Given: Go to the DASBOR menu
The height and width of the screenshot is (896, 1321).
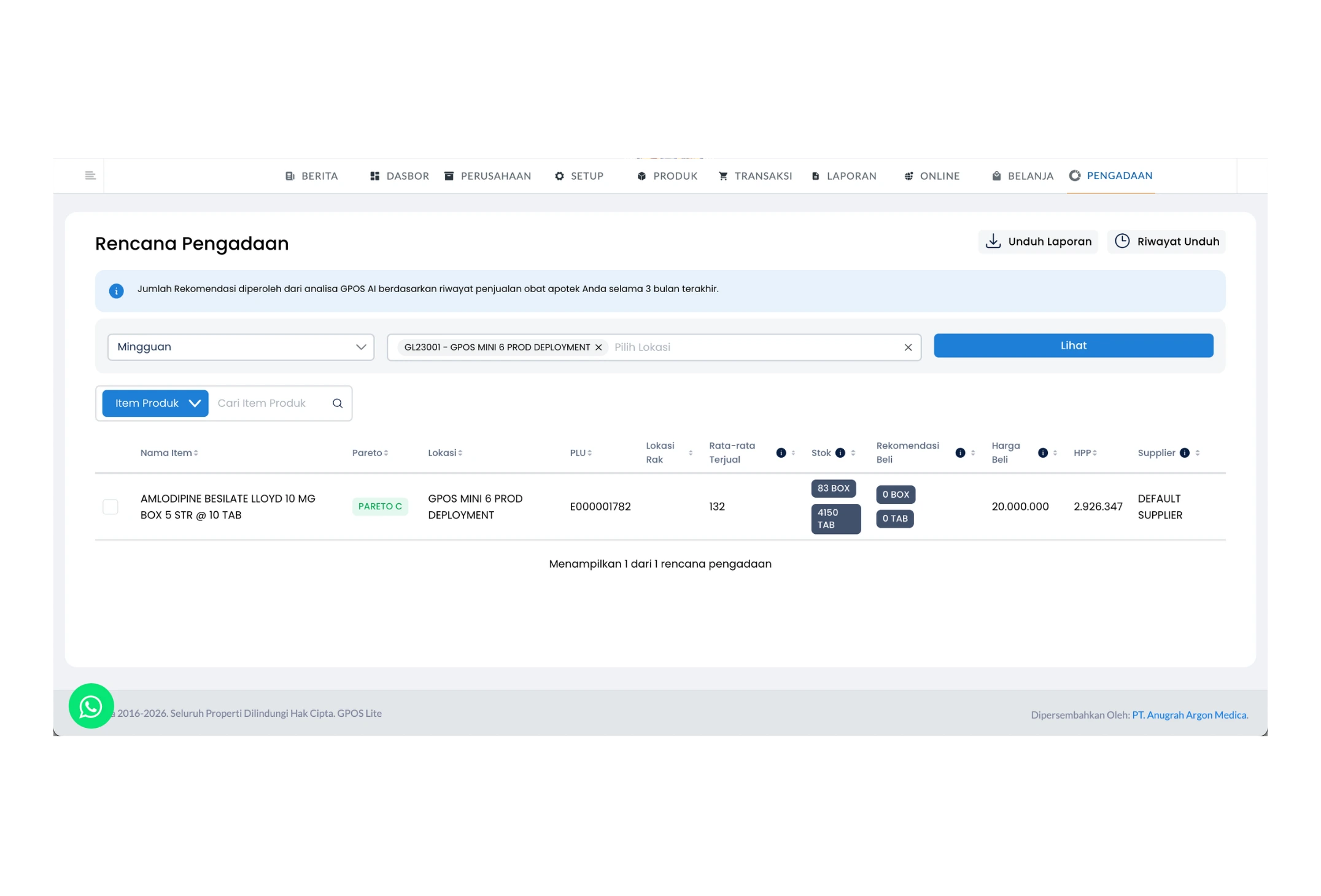Looking at the screenshot, I should [400, 176].
